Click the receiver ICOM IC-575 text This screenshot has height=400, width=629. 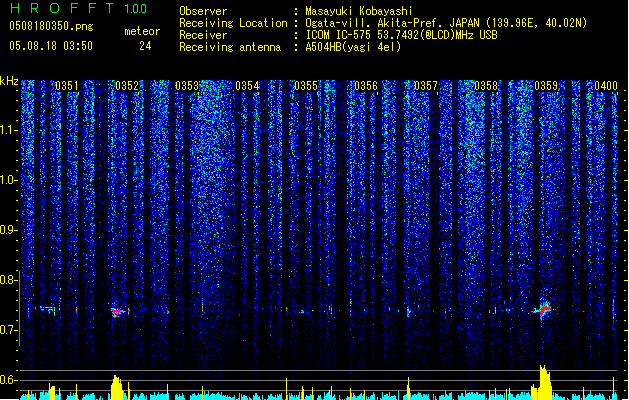pos(341,35)
